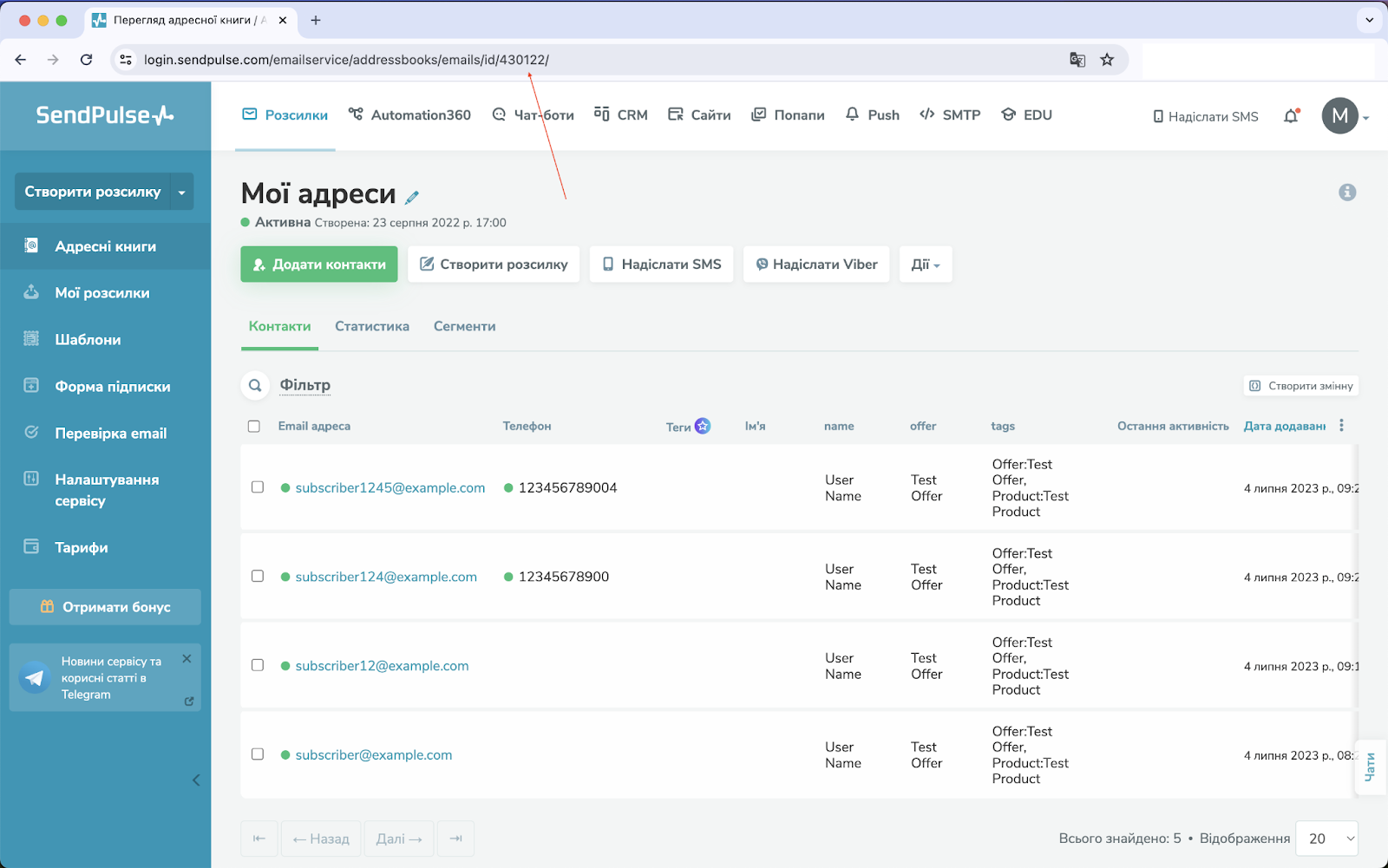Select subscriber@example.com checkbox
1388x868 pixels.
point(258,754)
